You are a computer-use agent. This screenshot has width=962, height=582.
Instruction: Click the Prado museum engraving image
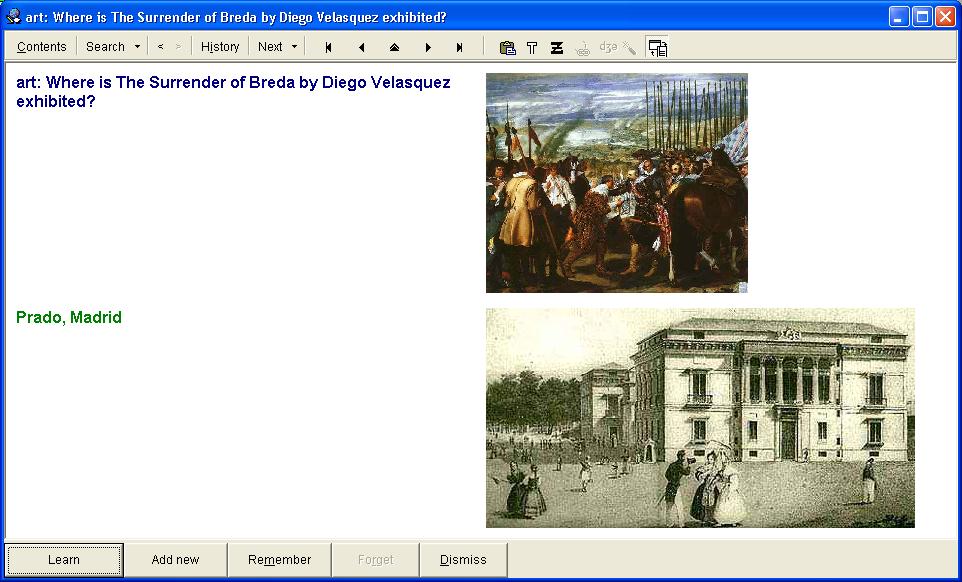[700, 418]
